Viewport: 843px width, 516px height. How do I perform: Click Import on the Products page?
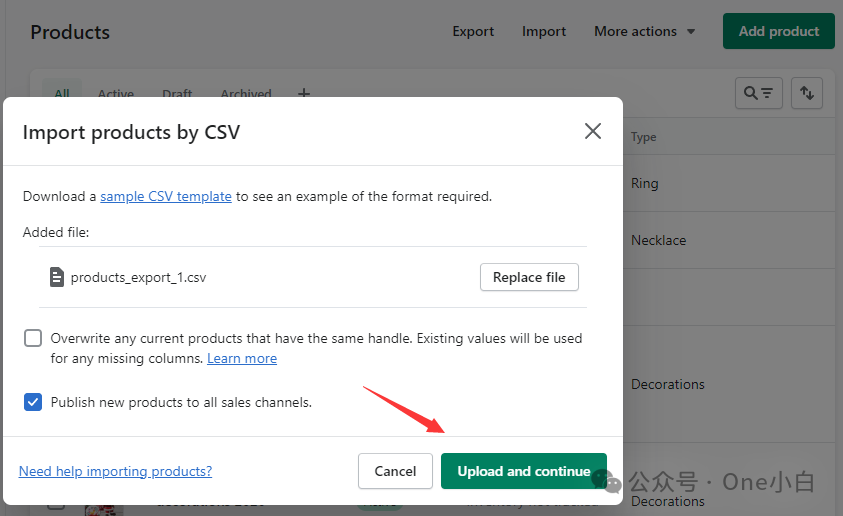click(x=544, y=31)
